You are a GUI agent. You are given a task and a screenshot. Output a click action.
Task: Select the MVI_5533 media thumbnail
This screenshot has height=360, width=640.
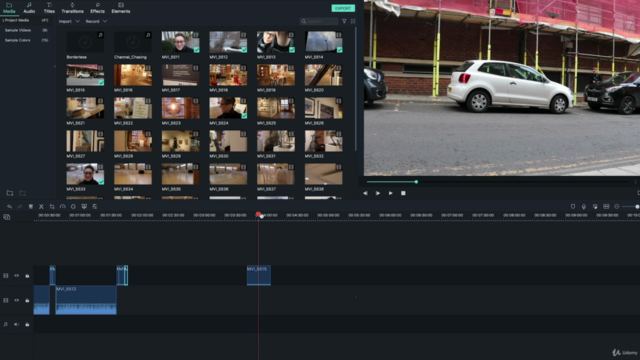85,174
